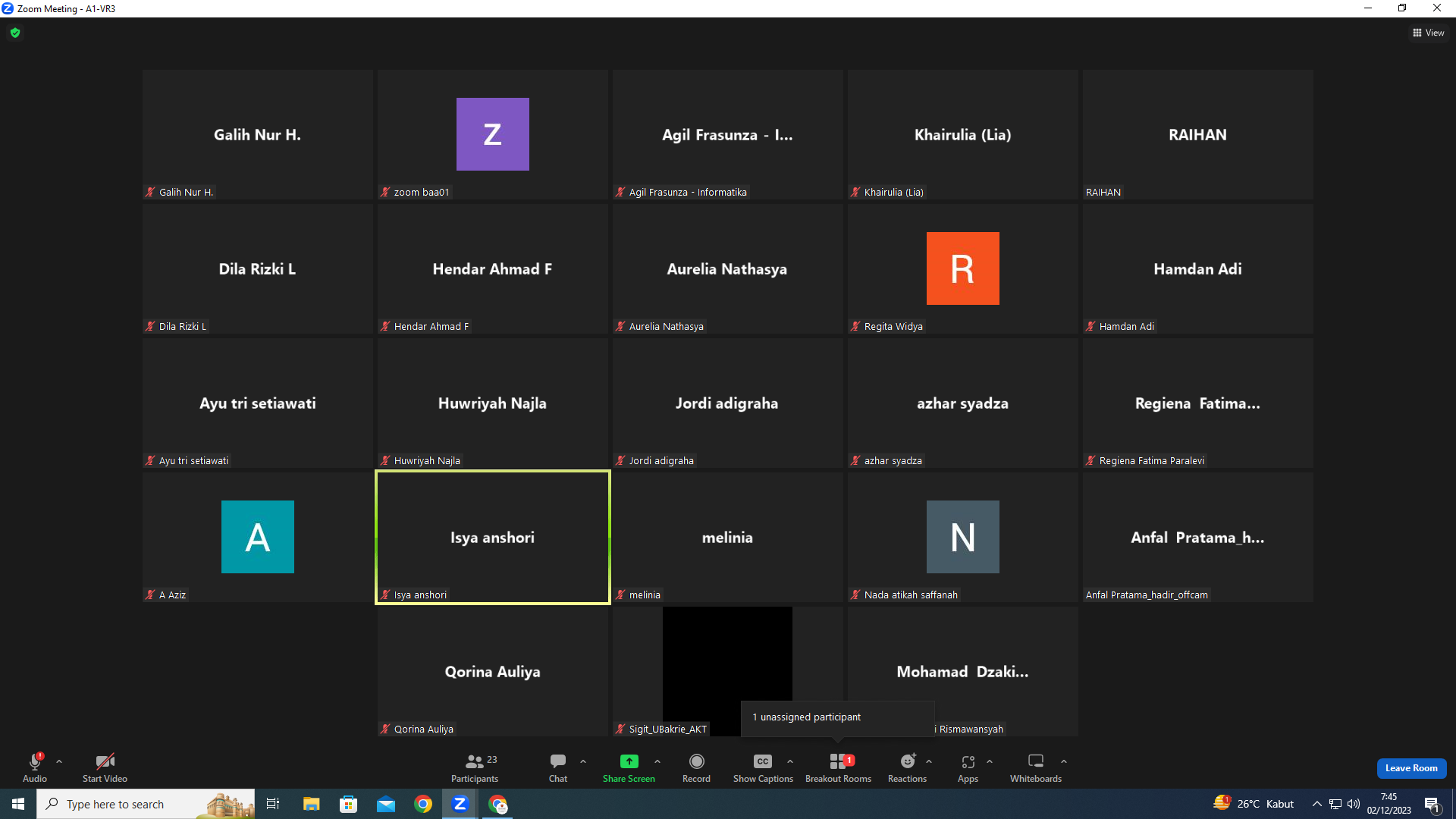Select the Isya anshori highlighted tile
The height and width of the screenshot is (819, 1456).
(x=493, y=537)
